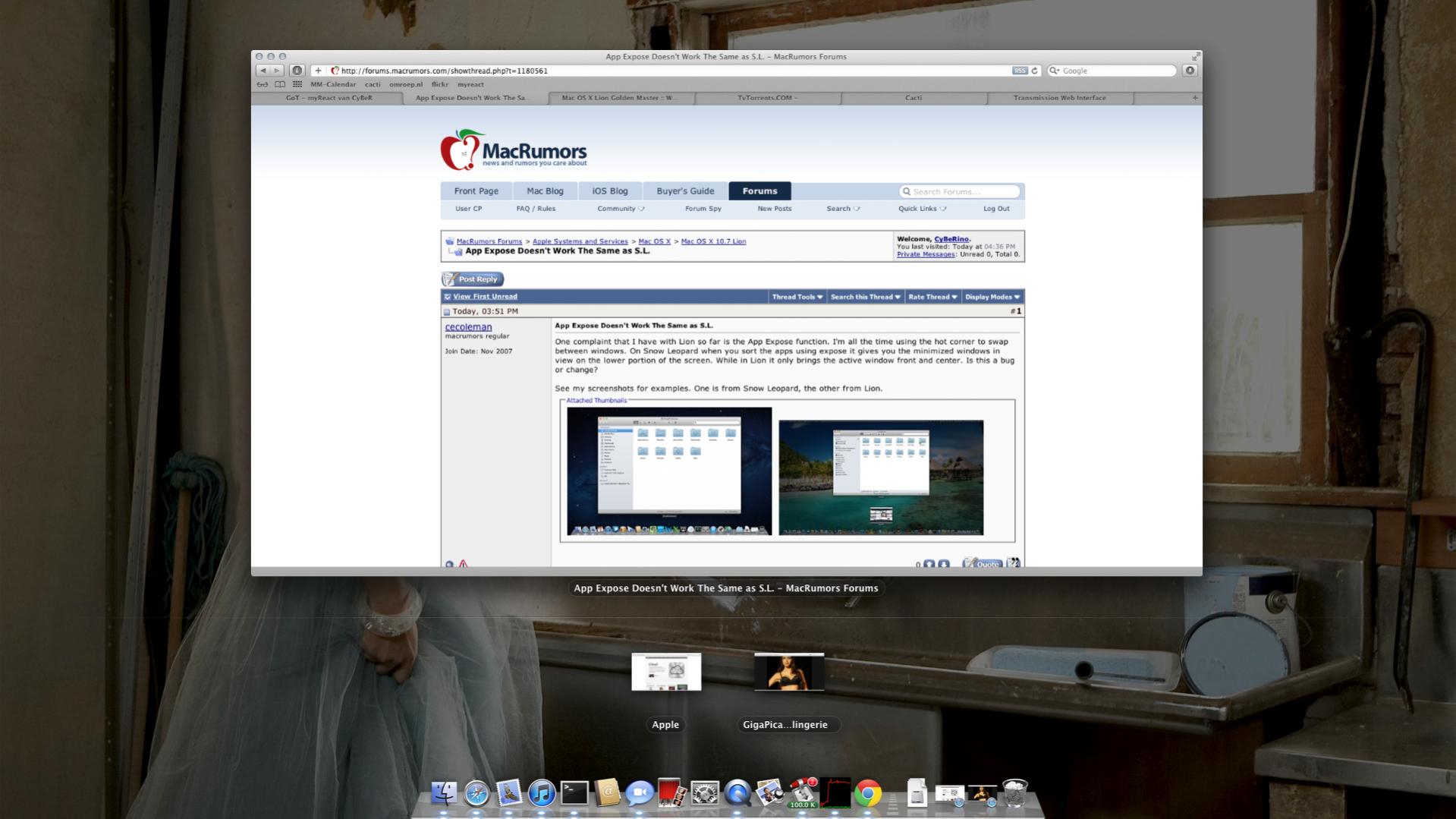The height and width of the screenshot is (819, 1456).
Task: Switch to the Cacti tab
Action: 914,98
